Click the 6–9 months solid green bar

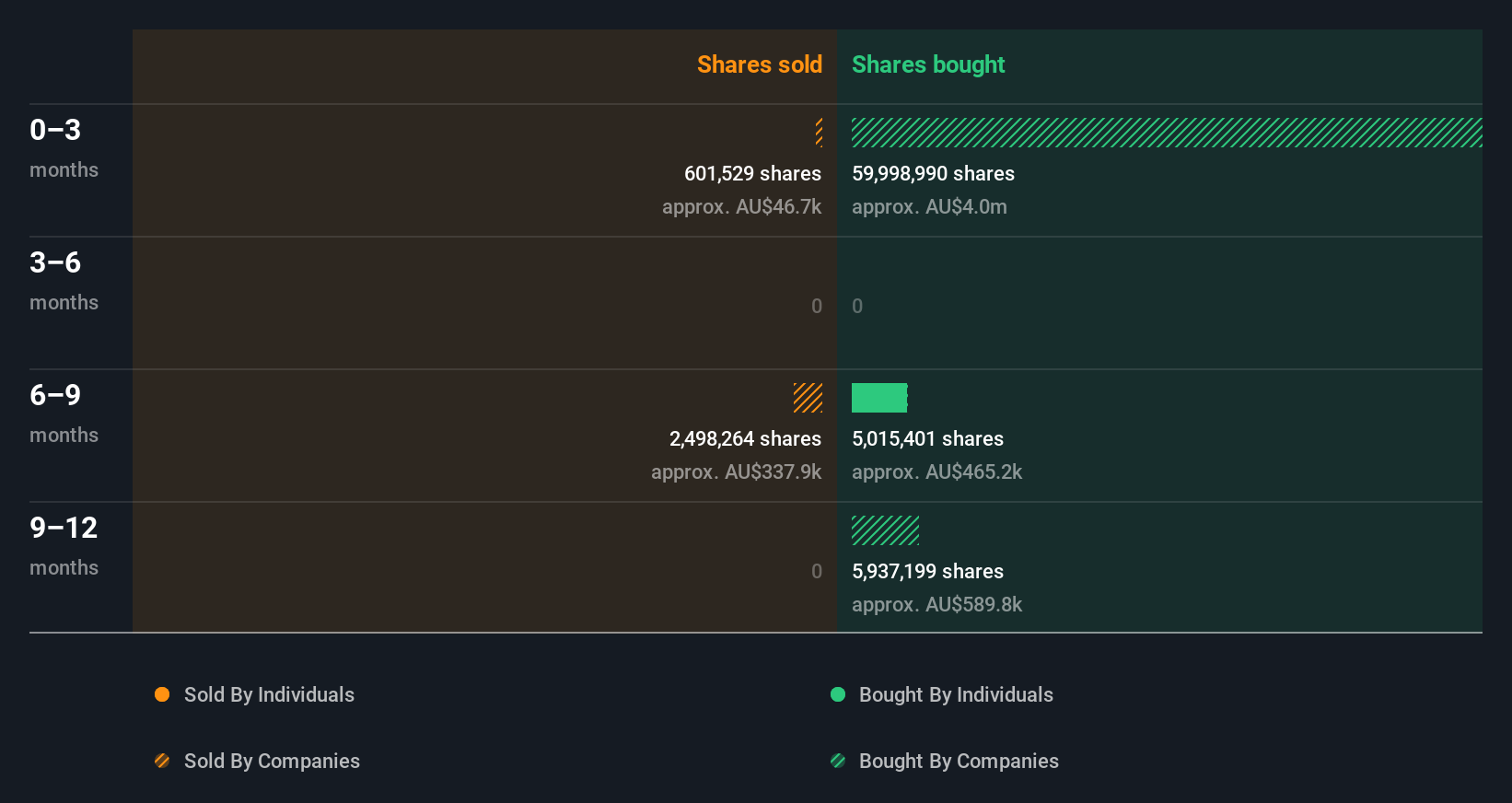879,398
